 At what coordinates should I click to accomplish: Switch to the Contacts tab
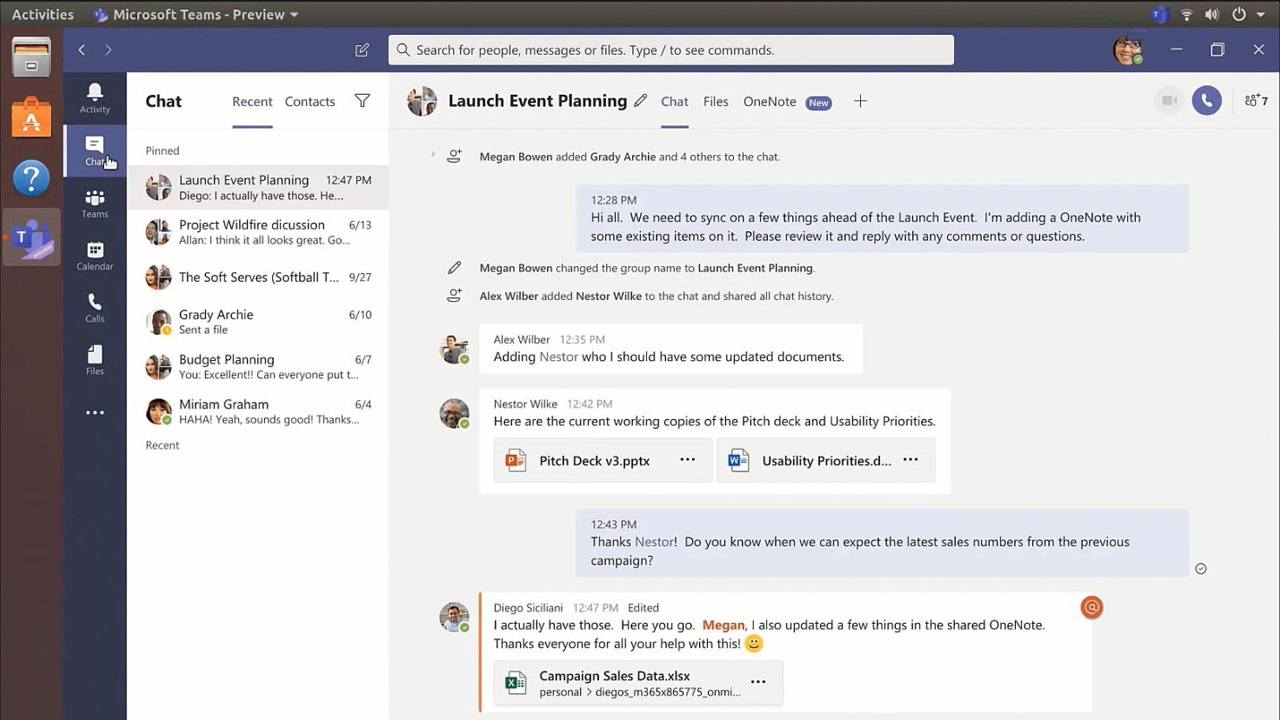point(309,101)
